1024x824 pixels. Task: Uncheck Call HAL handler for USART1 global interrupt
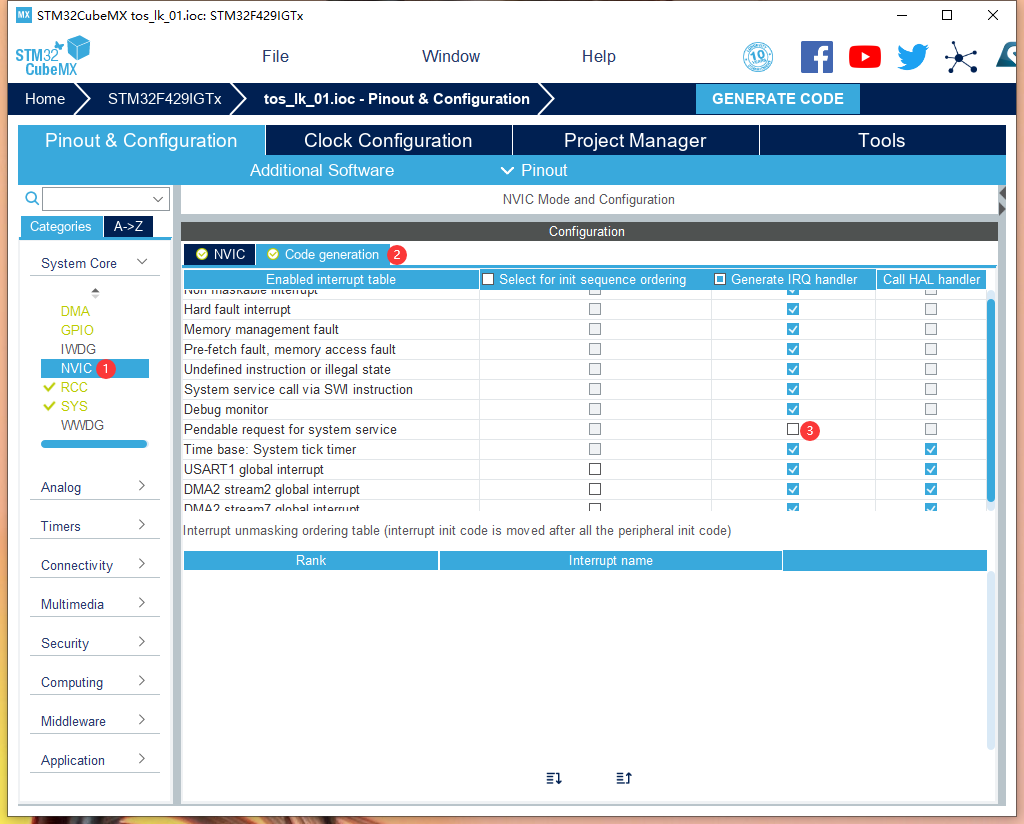[x=931, y=469]
